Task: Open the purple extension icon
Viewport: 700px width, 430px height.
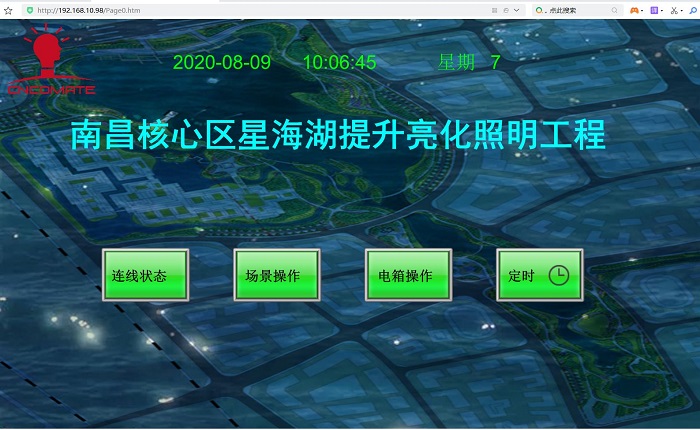Action: pos(656,9)
